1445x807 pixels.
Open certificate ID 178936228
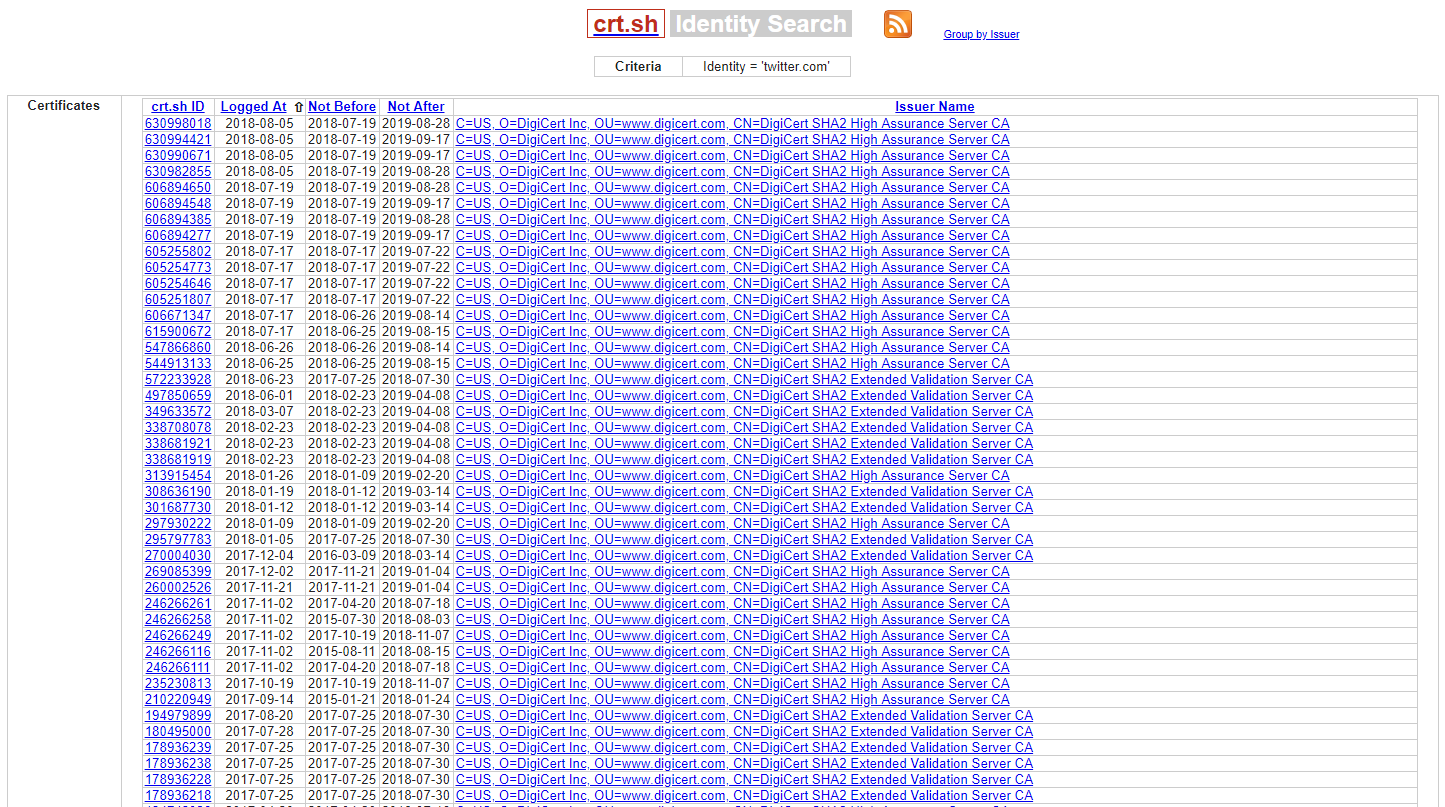point(178,780)
